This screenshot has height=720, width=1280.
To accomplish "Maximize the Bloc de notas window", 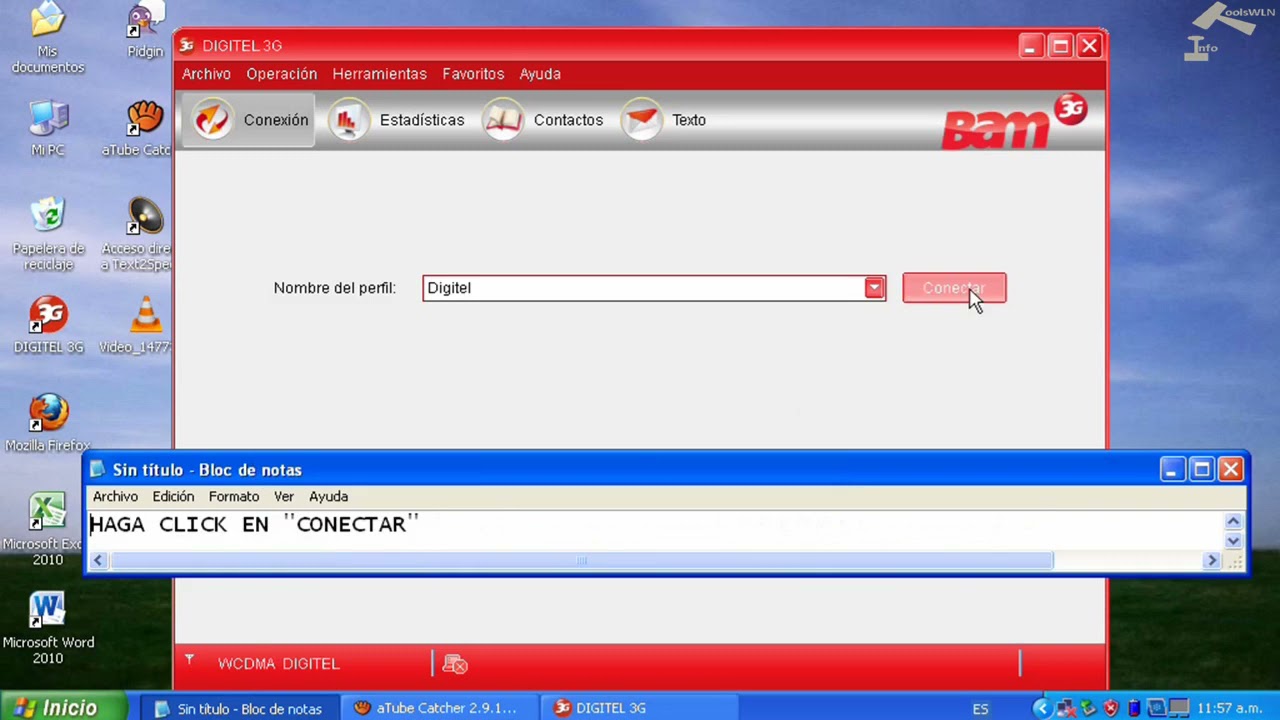I will (1201, 469).
